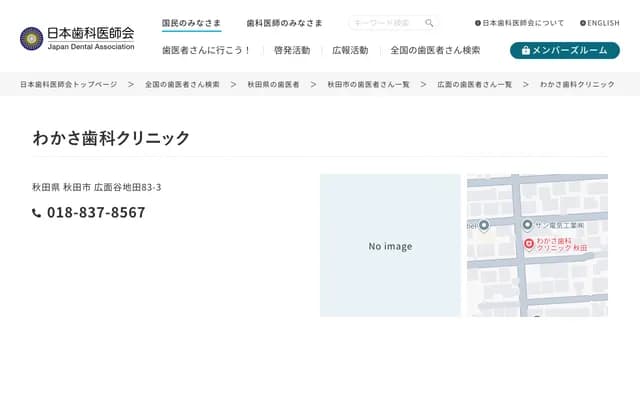640x400 pixels.
Task: Click the keyword search input field
Action: [384, 23]
